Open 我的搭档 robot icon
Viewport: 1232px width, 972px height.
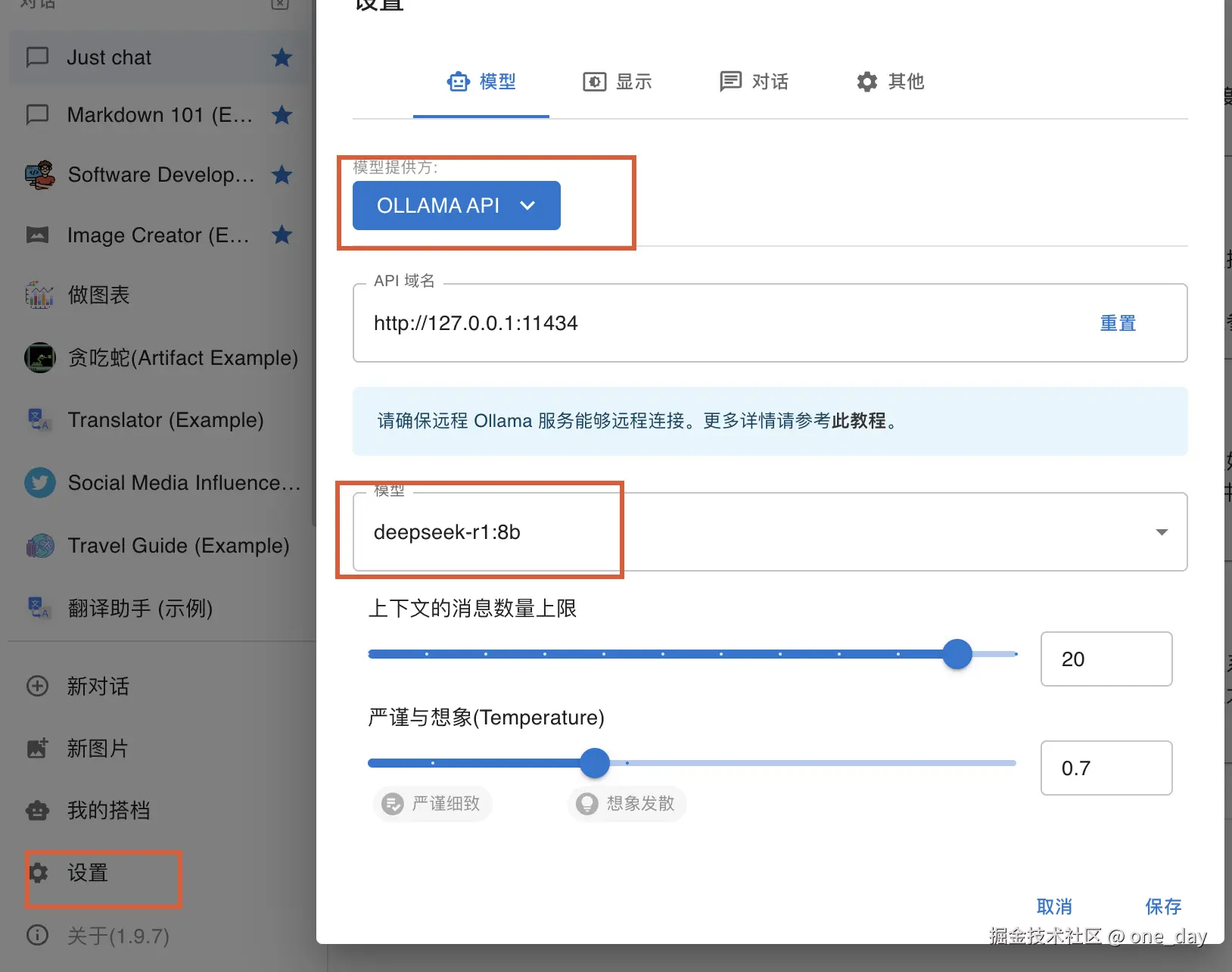[38, 810]
